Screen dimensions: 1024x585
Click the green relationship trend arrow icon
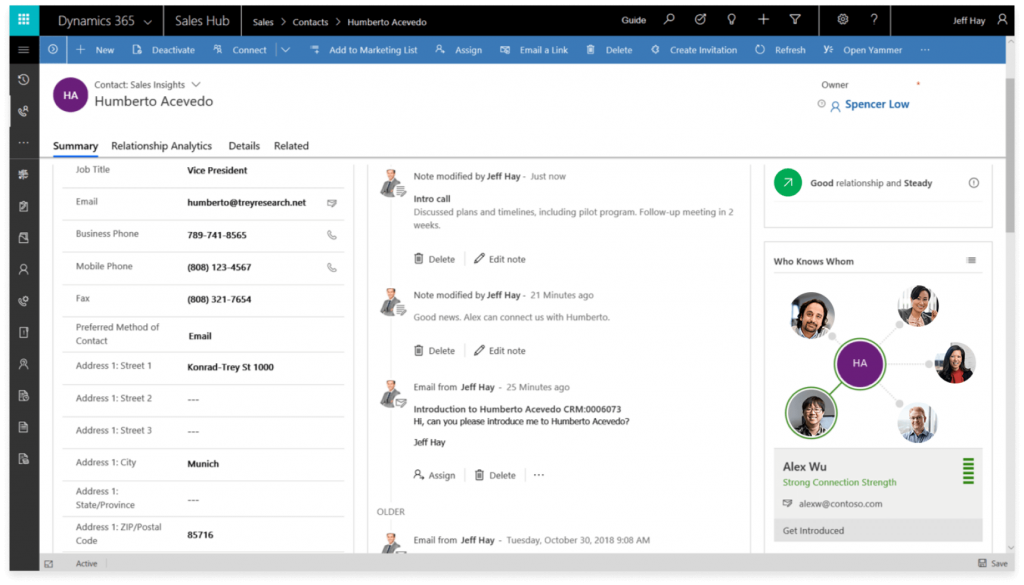coord(788,183)
